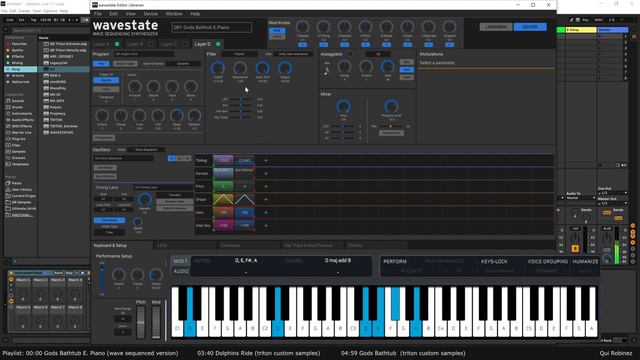Enable the blue Poly voice mode button
Image resolution: width=640 pixels, height=360 pixels.
click(101, 64)
